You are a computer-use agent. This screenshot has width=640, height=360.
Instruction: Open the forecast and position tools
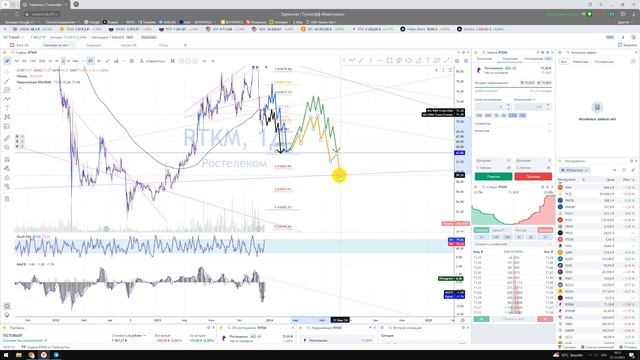[7, 127]
